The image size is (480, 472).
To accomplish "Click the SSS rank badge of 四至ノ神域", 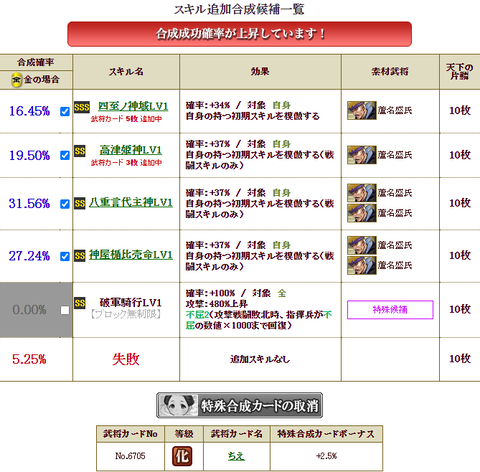I will 82,107.
